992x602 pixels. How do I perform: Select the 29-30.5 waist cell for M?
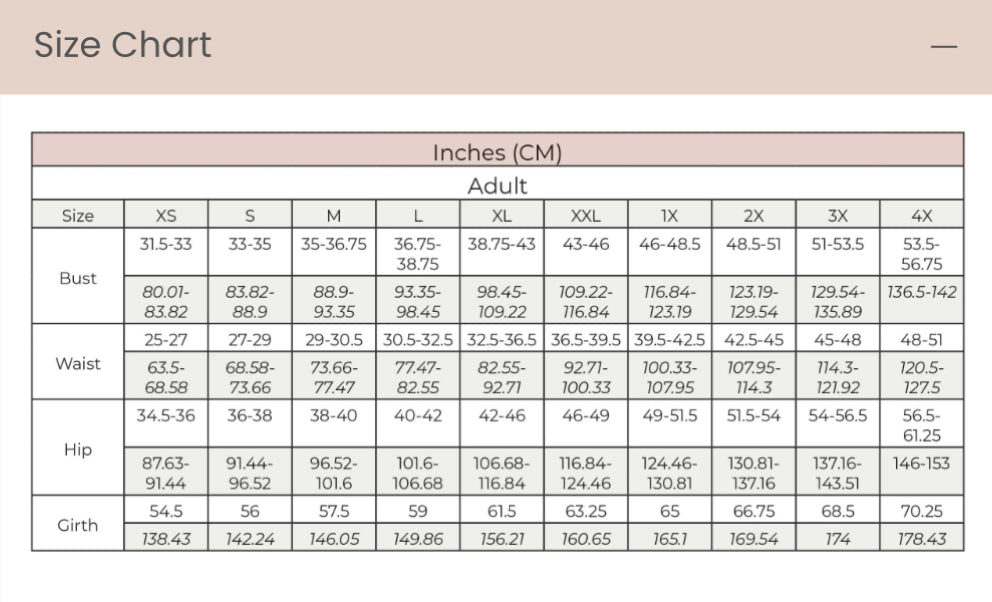coord(334,340)
